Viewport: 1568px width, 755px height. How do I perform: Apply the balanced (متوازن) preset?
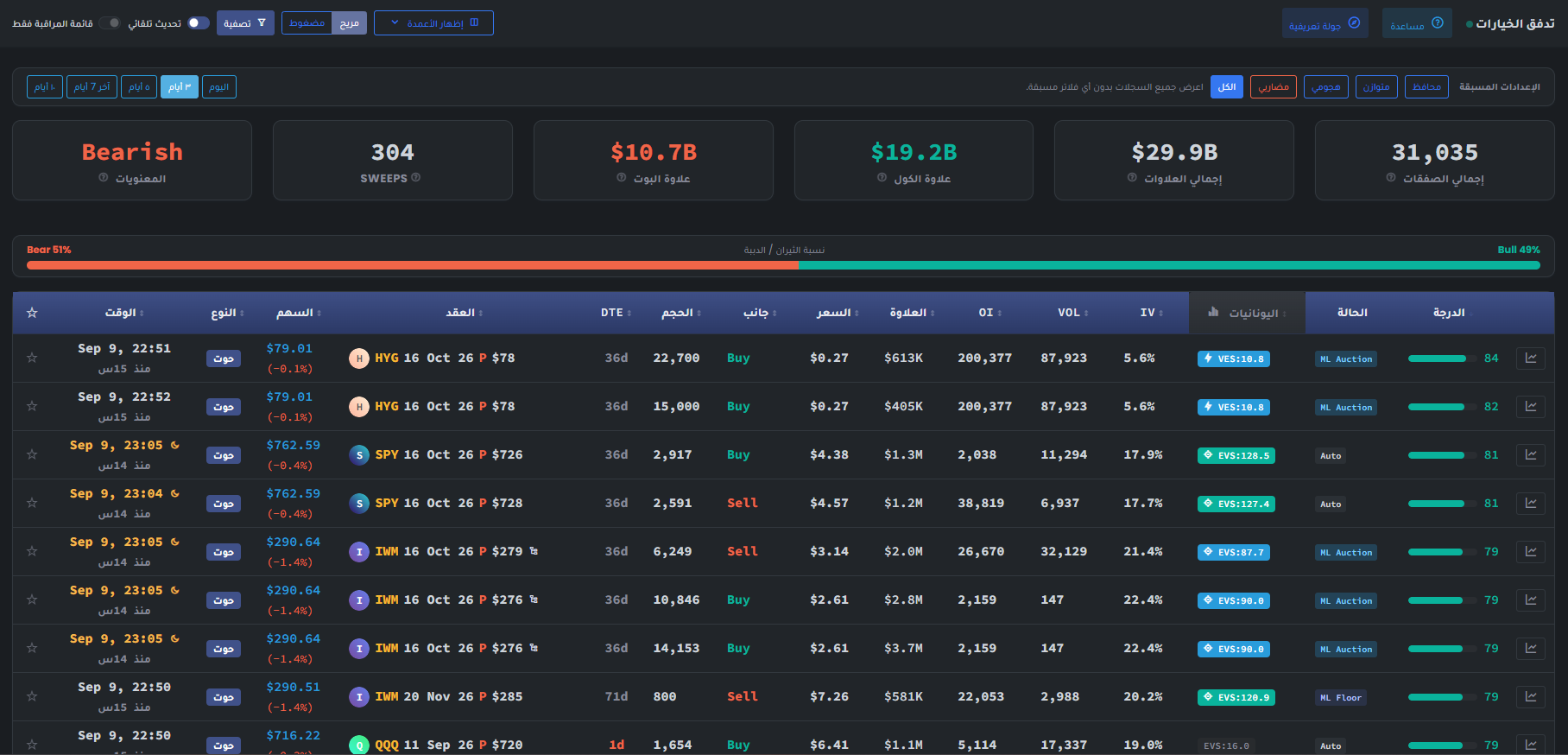point(1377,87)
